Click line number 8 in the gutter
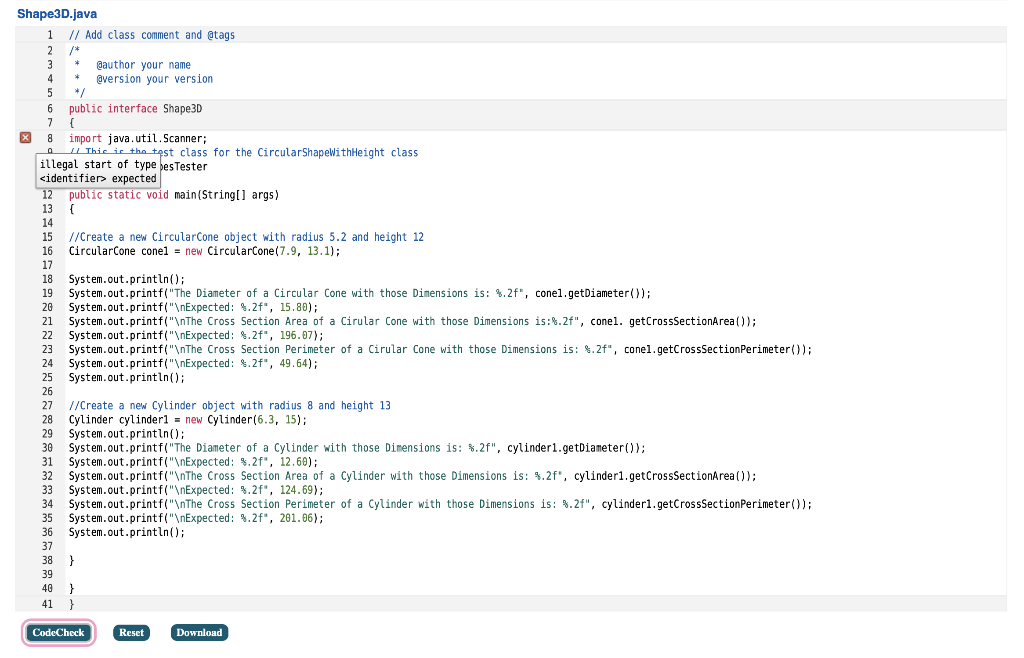This screenshot has width=1024, height=658. (x=48, y=137)
